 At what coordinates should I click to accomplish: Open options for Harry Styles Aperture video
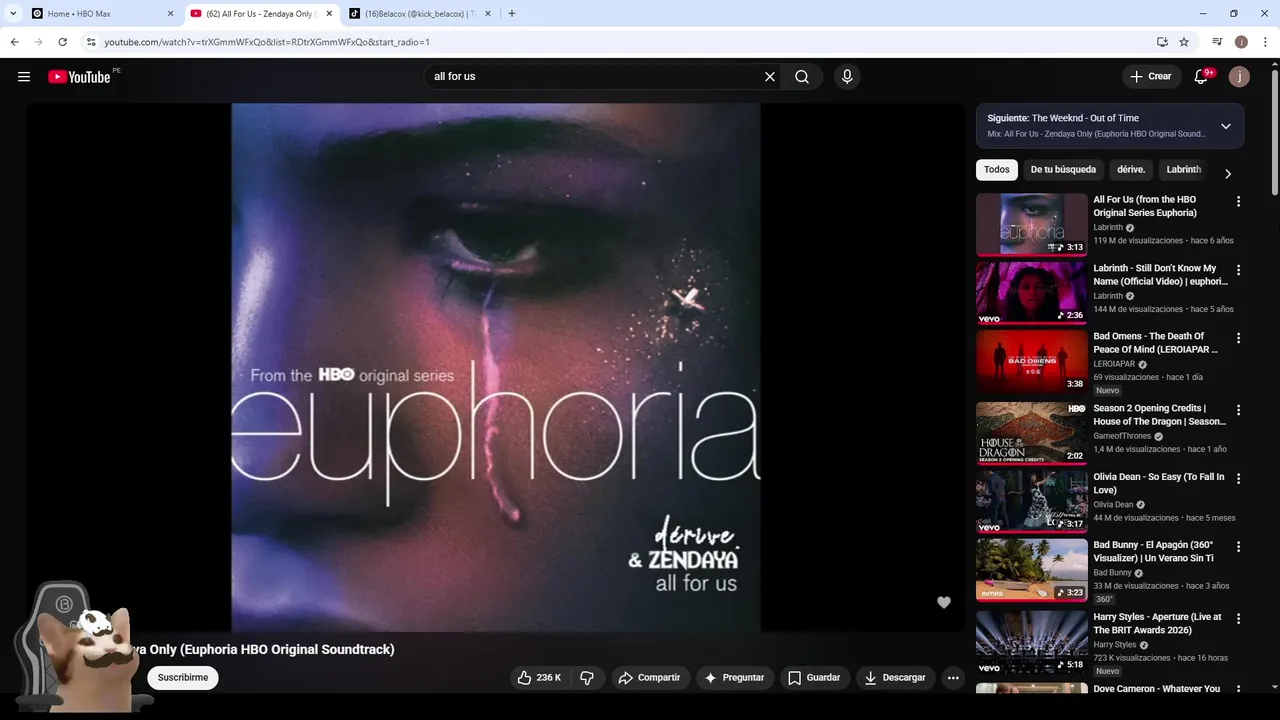(x=1238, y=619)
